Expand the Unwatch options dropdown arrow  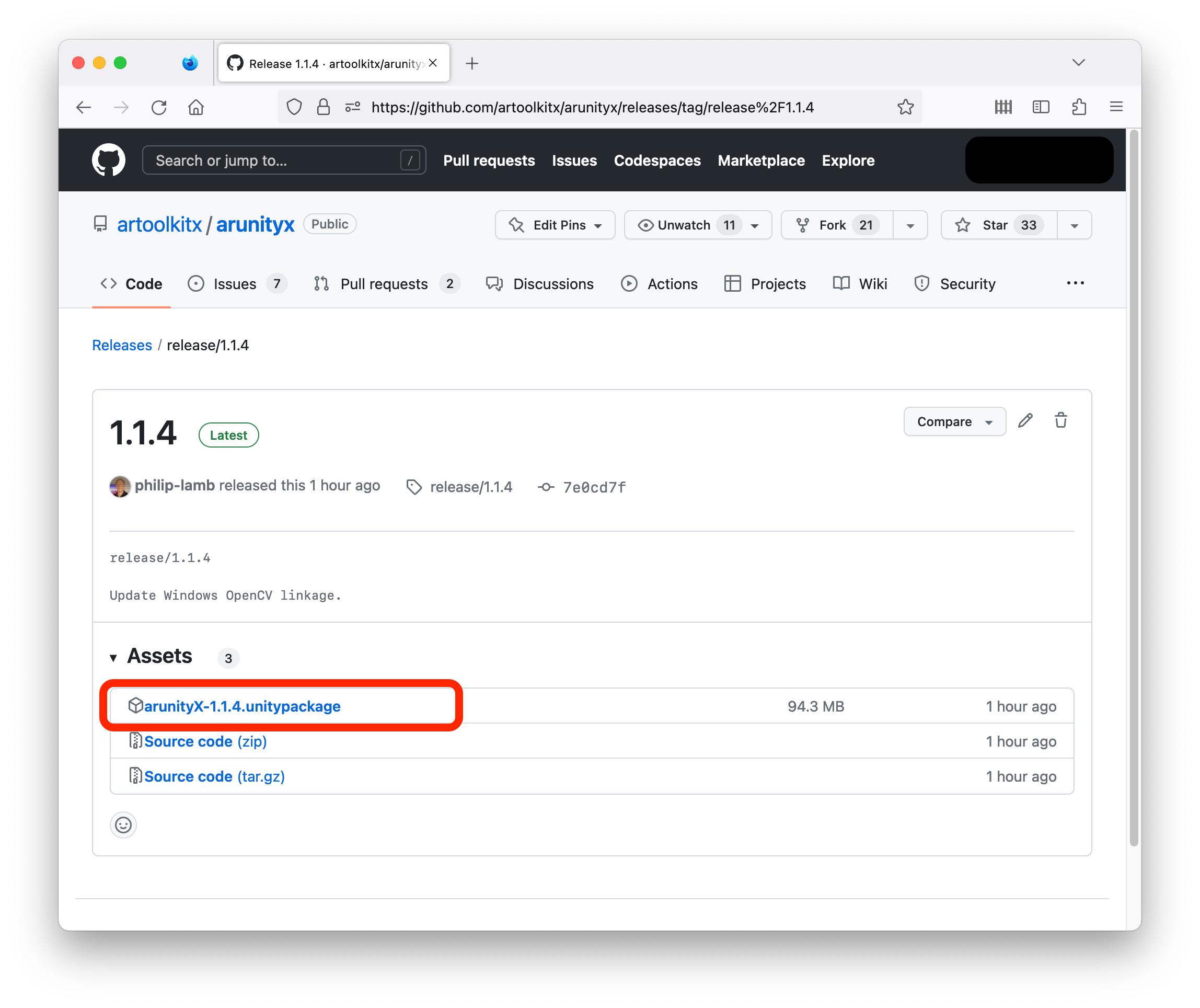(x=755, y=225)
